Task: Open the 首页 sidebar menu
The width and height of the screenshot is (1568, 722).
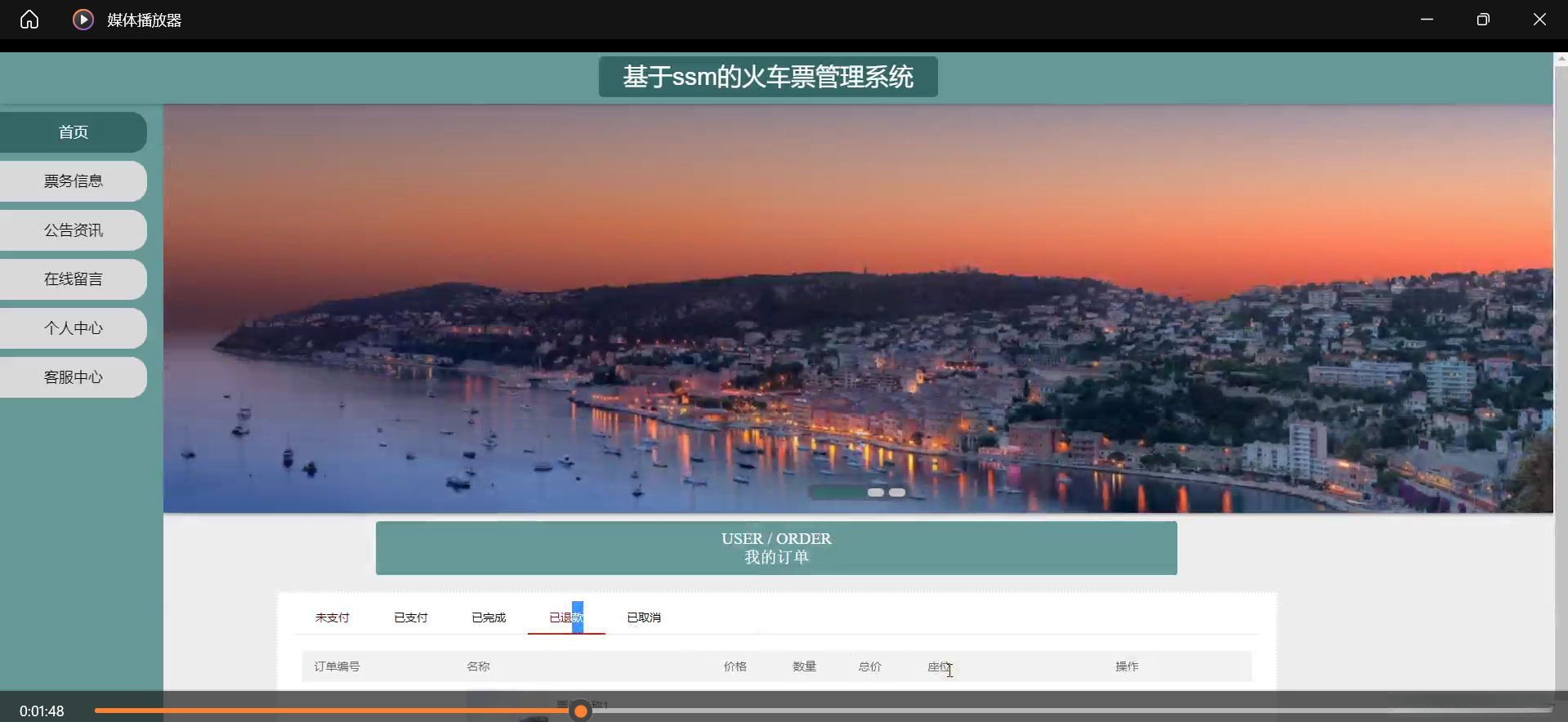Action: 74,132
